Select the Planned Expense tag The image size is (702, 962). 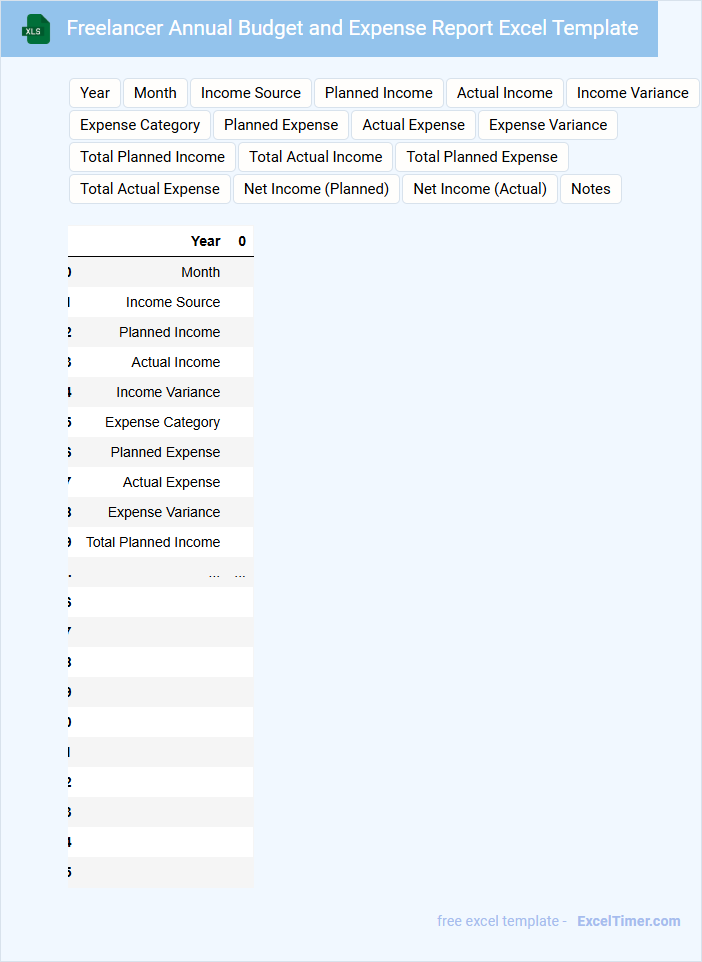pyautogui.click(x=281, y=125)
